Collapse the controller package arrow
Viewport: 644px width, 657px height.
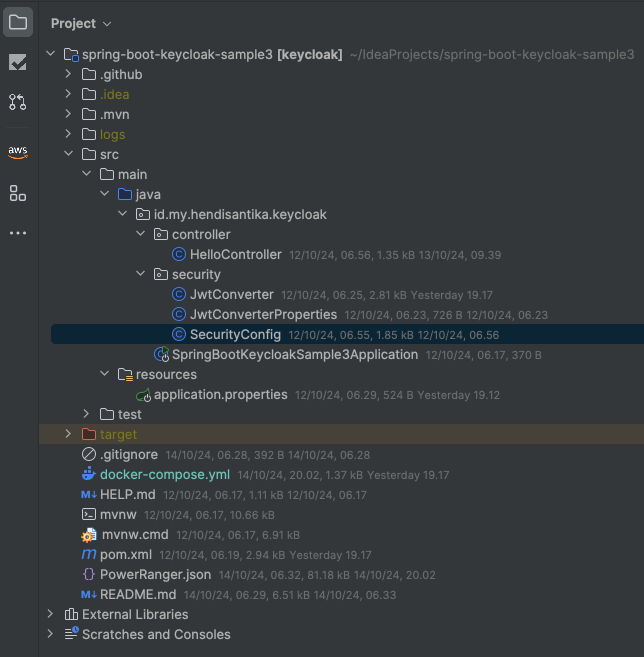click(x=140, y=234)
